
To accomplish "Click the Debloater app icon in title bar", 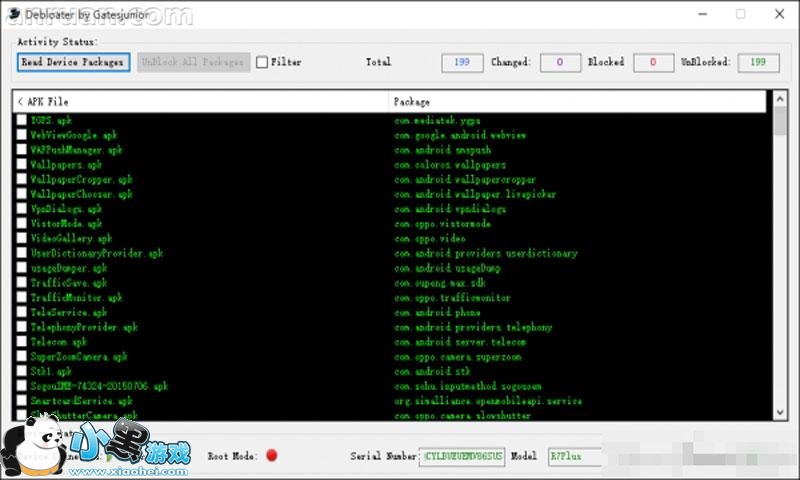I will click(x=12, y=14).
